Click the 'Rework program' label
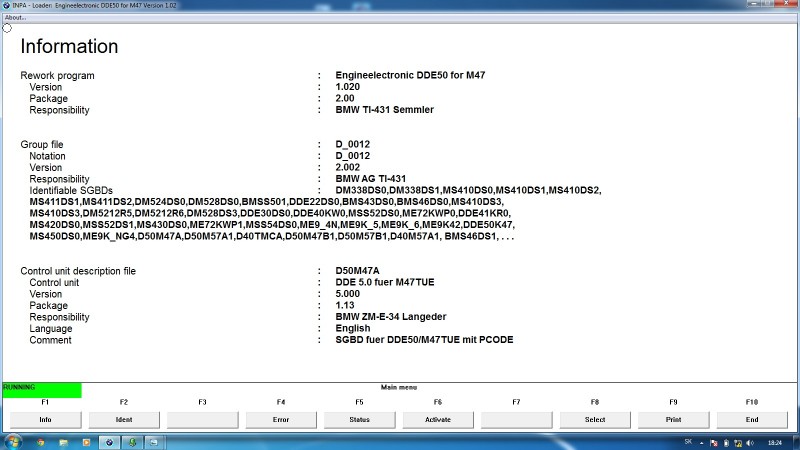The width and height of the screenshot is (800, 450). point(58,76)
